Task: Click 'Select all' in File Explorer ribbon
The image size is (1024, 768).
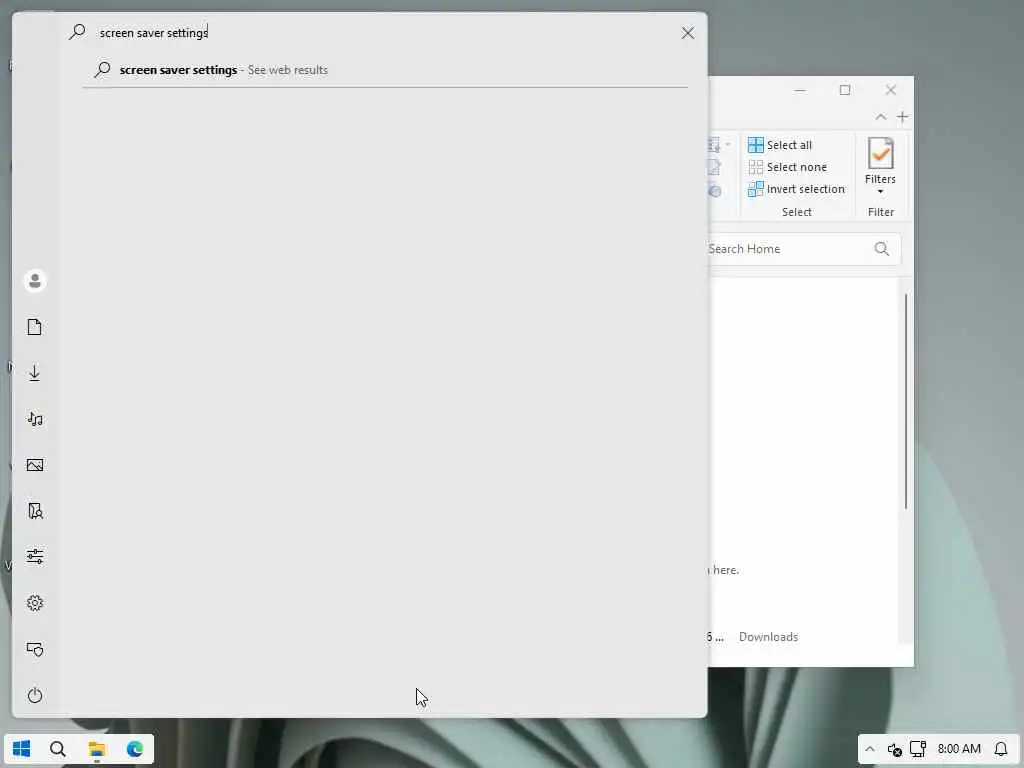Action: pyautogui.click(x=780, y=145)
